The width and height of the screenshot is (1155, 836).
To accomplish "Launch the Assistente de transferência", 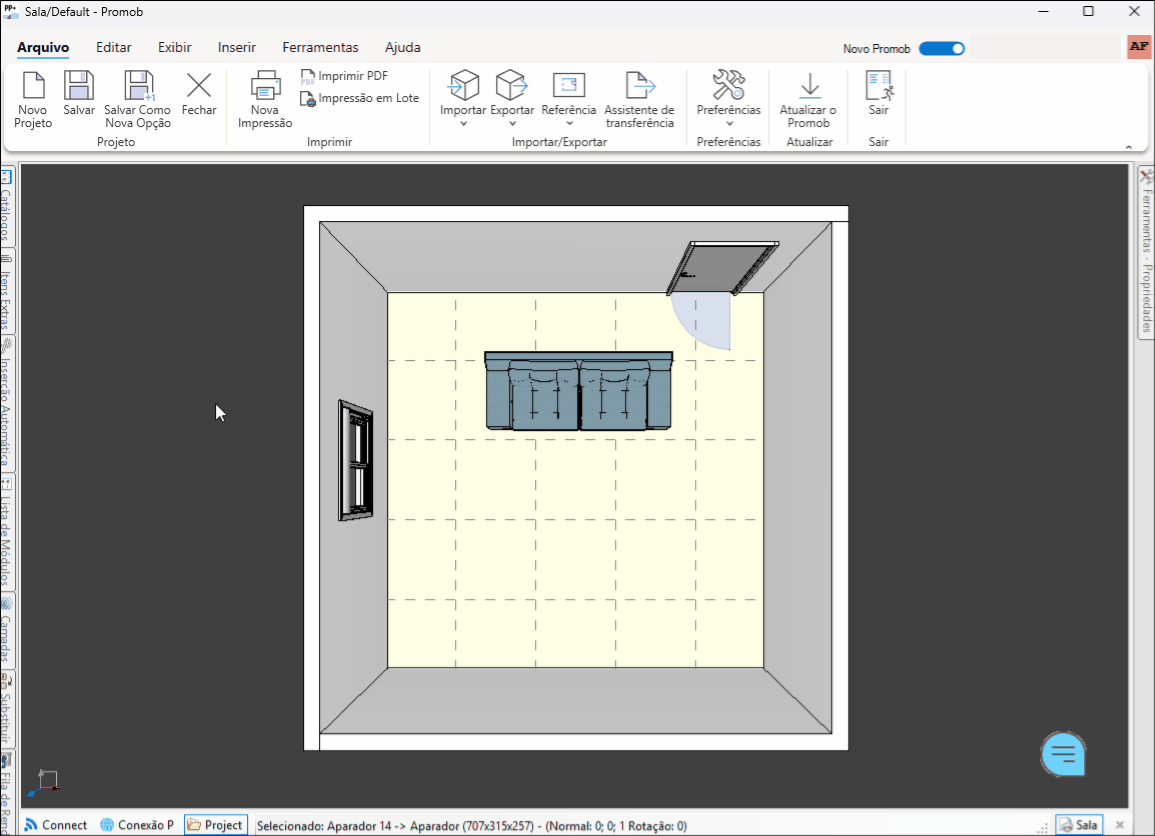I will pos(640,98).
